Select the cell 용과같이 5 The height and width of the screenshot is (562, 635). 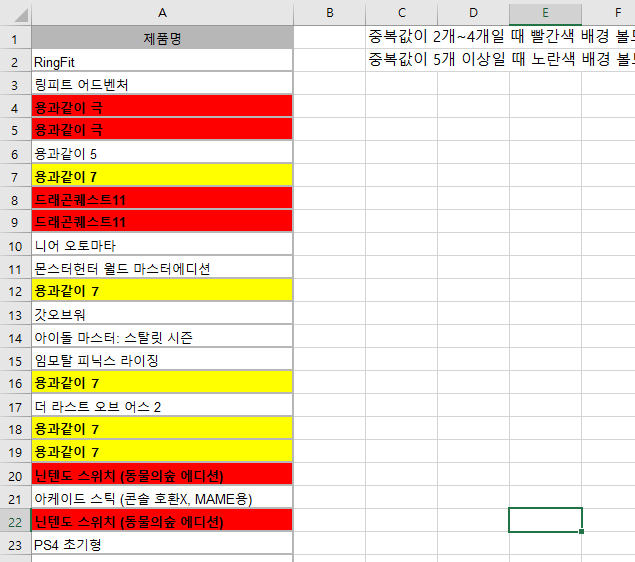click(162, 153)
